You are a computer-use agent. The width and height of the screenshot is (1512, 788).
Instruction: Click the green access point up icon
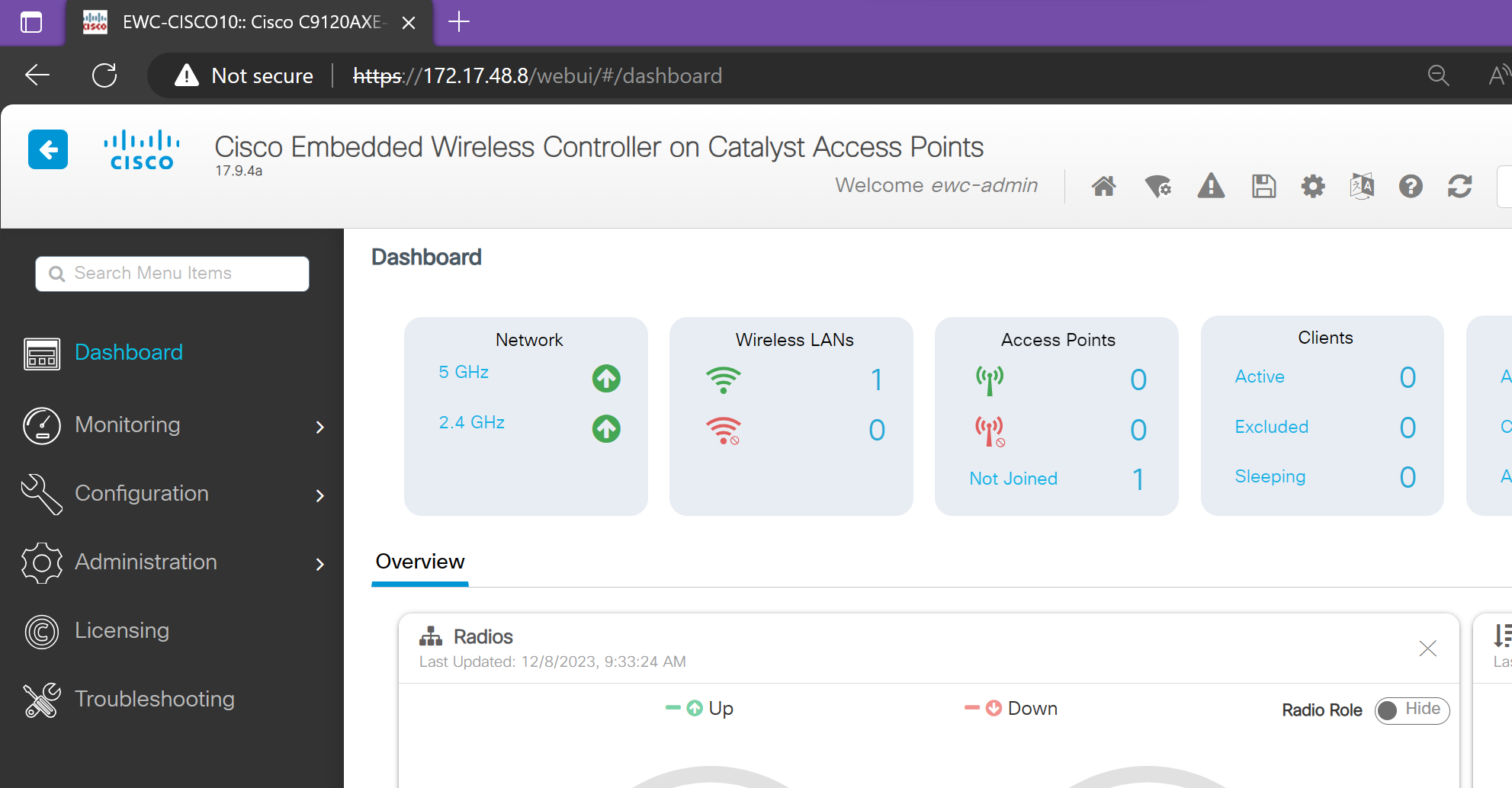[990, 380]
